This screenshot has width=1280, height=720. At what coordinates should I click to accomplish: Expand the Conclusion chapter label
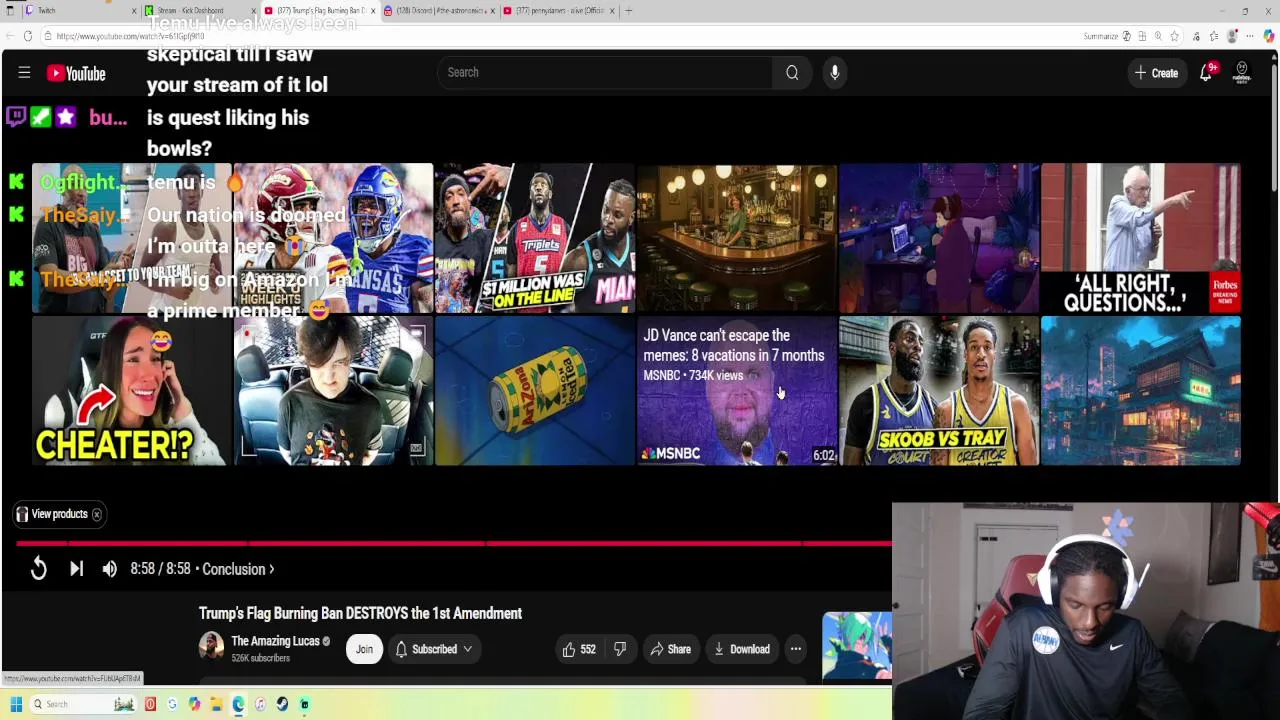[238, 569]
